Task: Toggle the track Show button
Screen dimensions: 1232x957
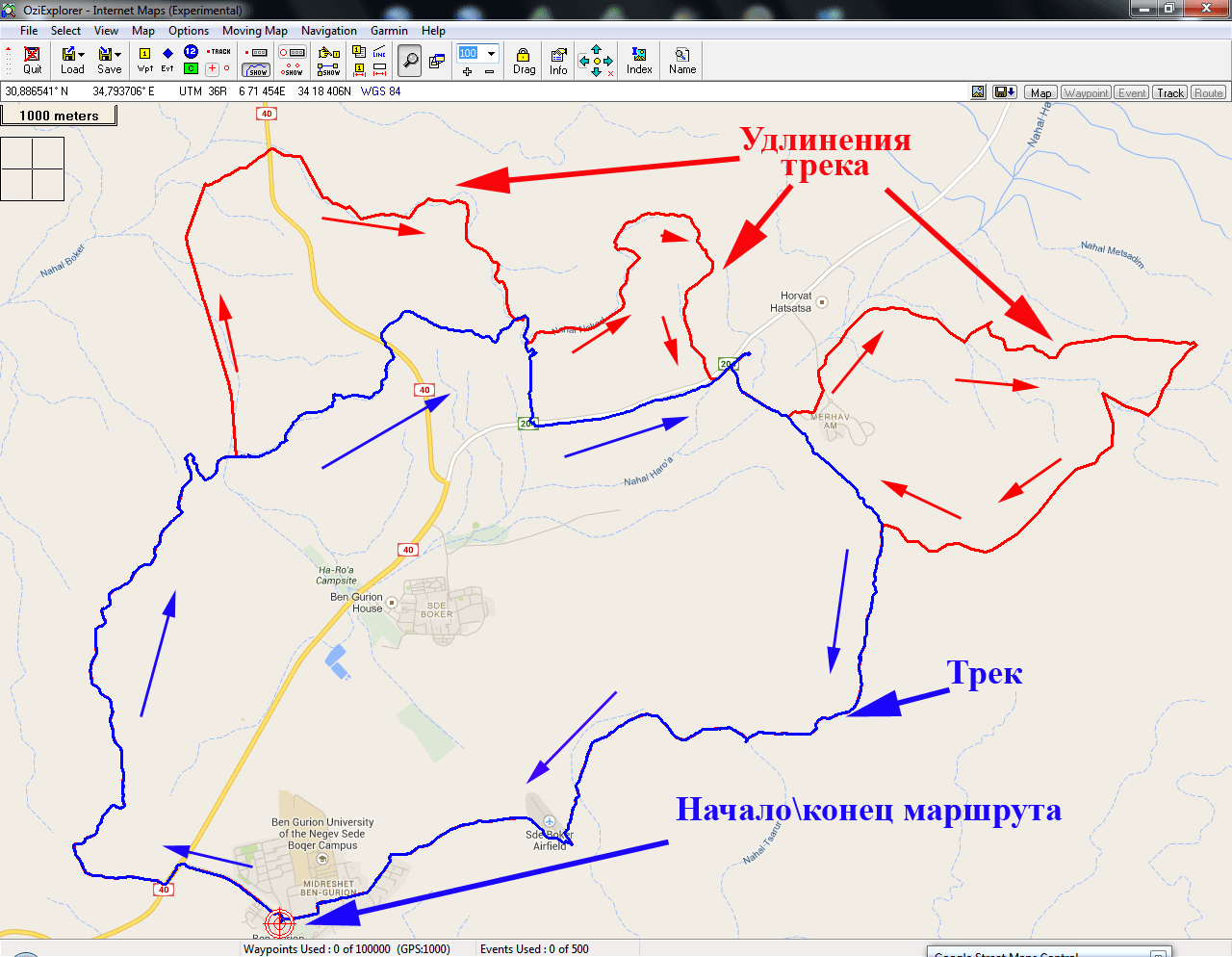Action: (256, 70)
